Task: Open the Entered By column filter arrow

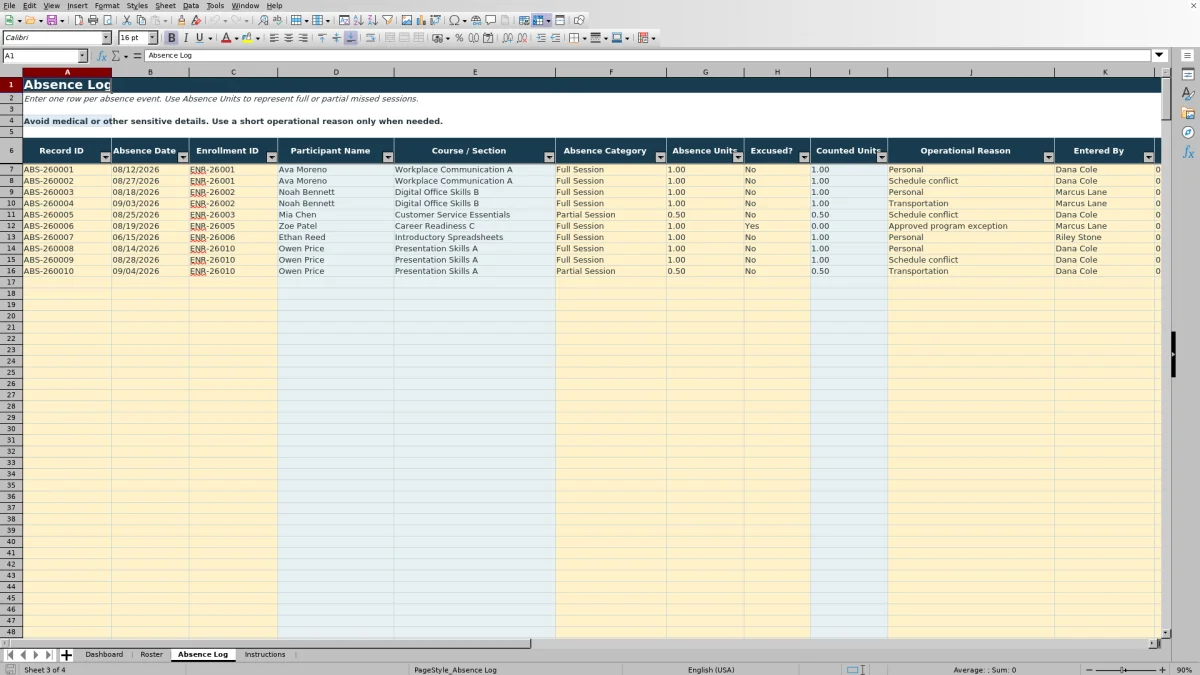Action: click(x=1148, y=157)
